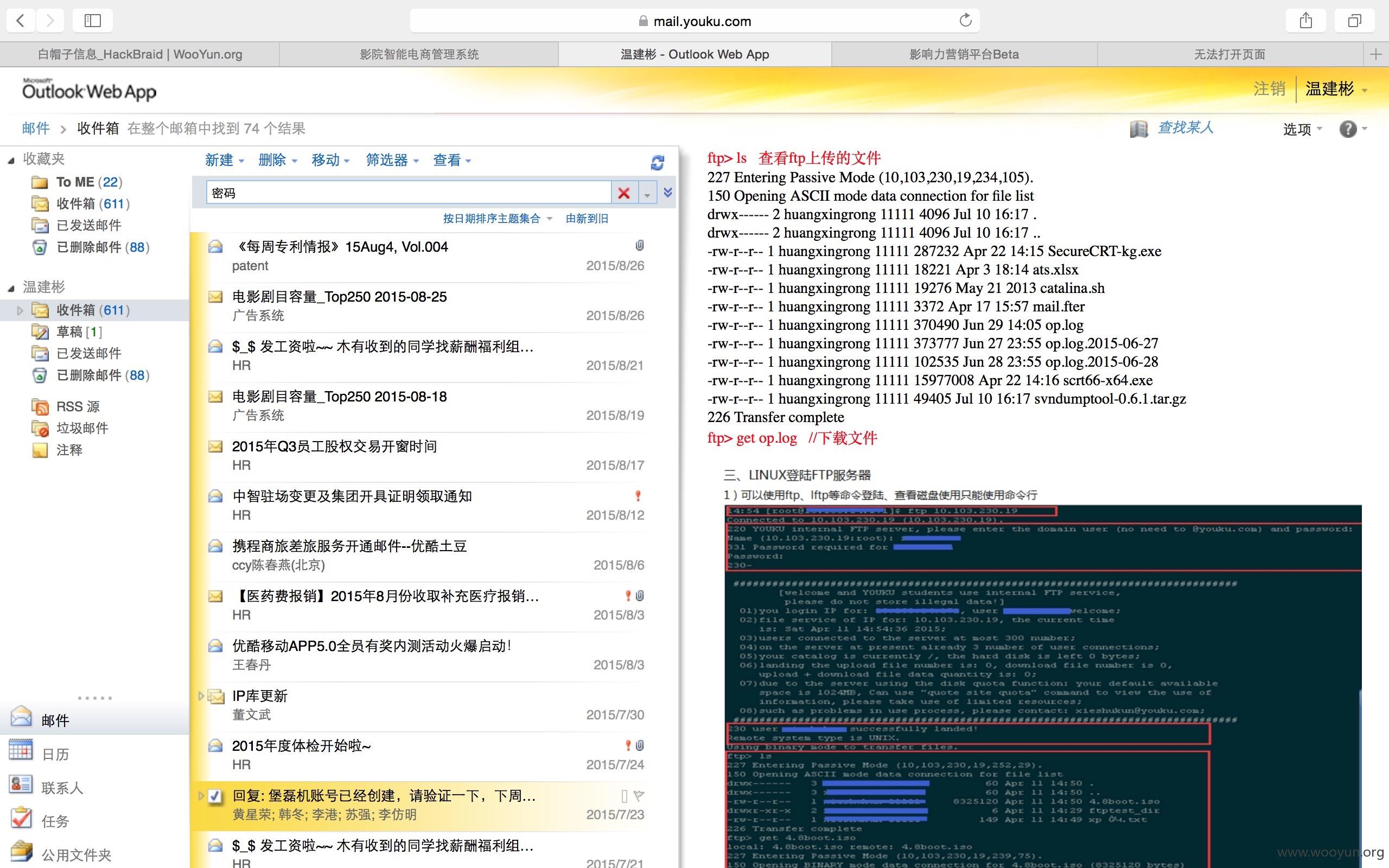Viewport: 1389px width, 868px height.
Task: Open the Safari share menu
Action: click(x=1306, y=21)
